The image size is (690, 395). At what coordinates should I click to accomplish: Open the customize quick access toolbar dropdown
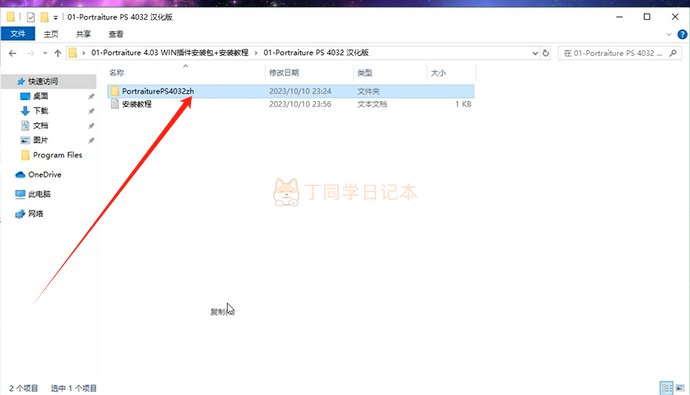pos(55,18)
